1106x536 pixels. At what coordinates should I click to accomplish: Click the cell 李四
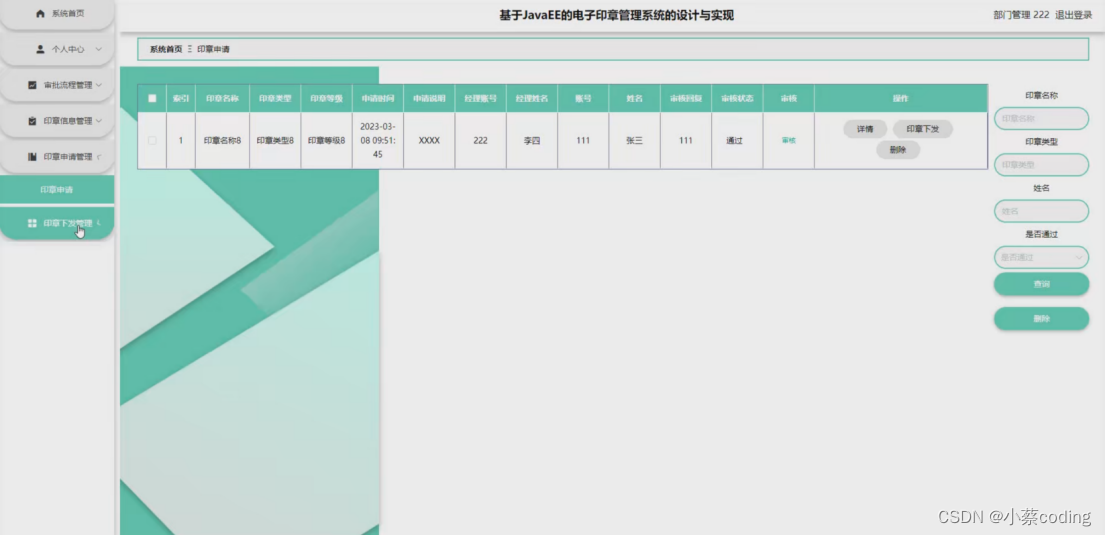pyautogui.click(x=532, y=140)
